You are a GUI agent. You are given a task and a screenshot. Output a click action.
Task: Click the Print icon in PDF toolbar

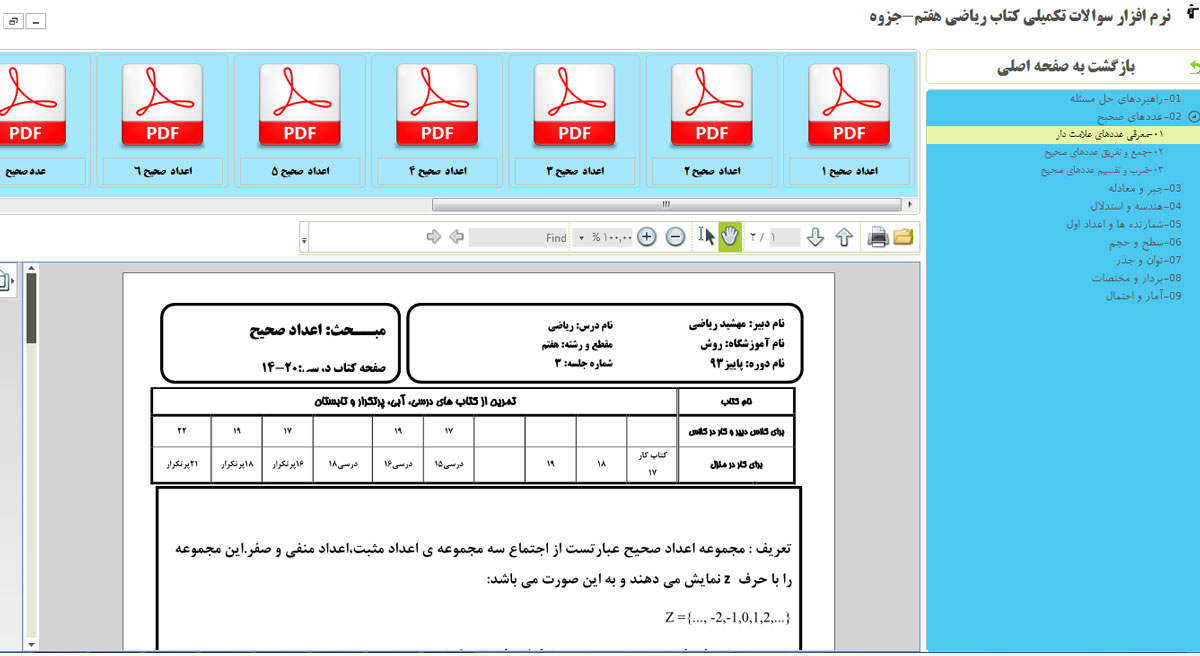pos(877,237)
